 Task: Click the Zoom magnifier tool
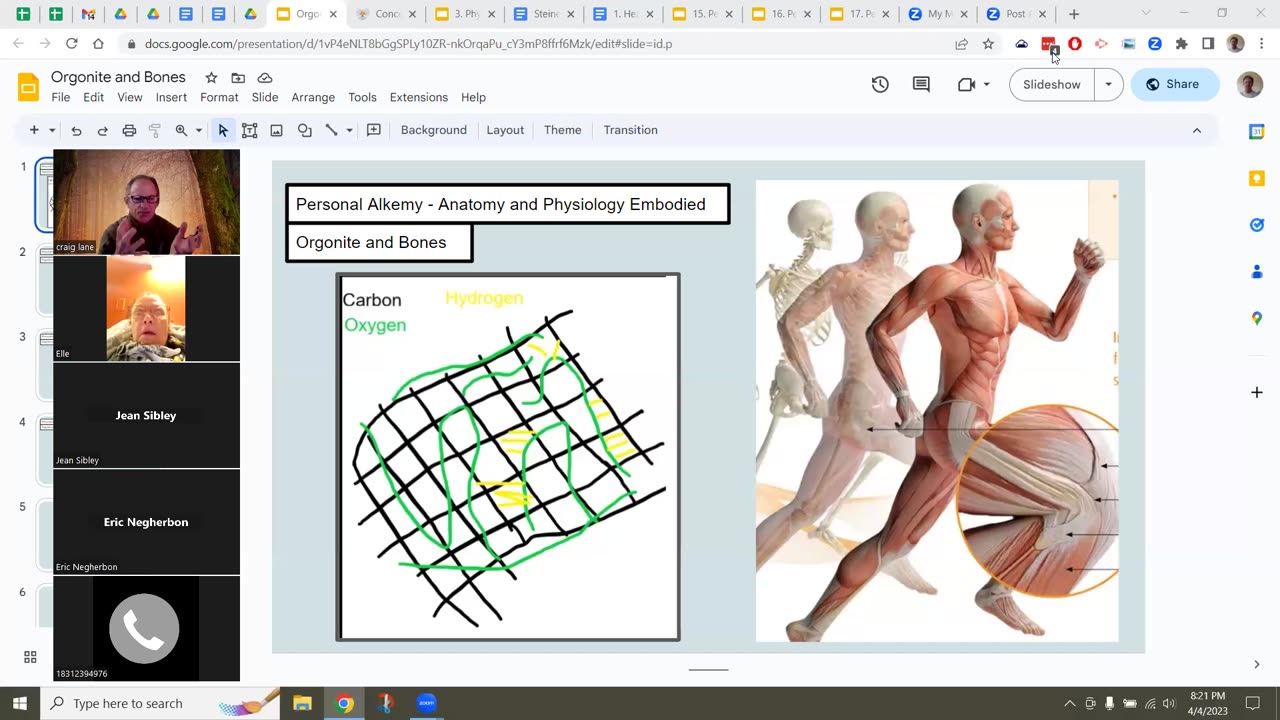click(181, 130)
